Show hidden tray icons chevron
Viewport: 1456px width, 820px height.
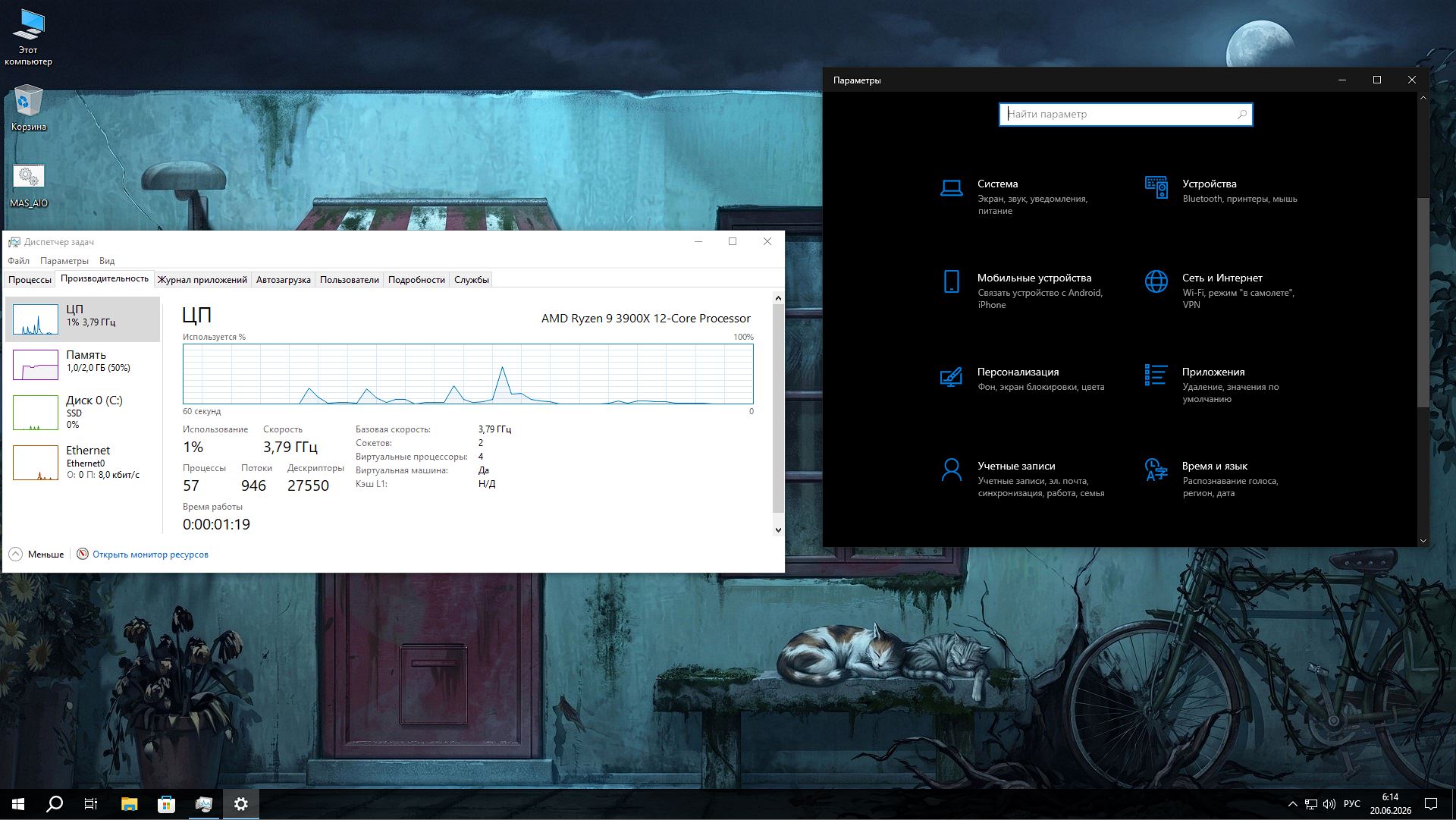(x=1292, y=804)
